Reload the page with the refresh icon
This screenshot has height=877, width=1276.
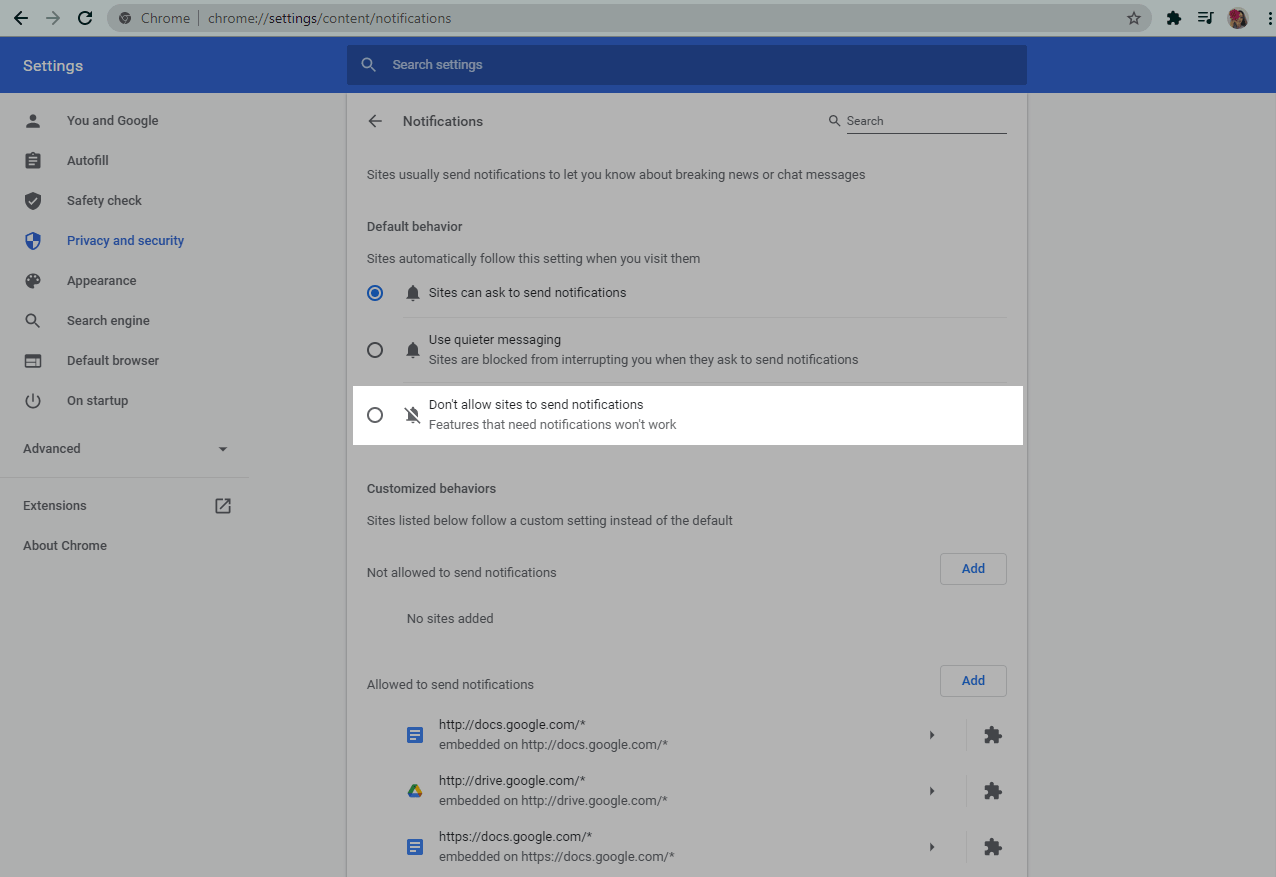85,18
